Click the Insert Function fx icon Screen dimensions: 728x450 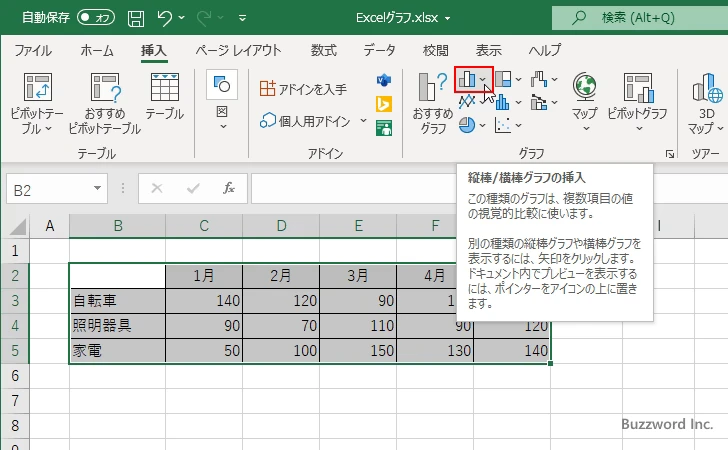pos(228,188)
